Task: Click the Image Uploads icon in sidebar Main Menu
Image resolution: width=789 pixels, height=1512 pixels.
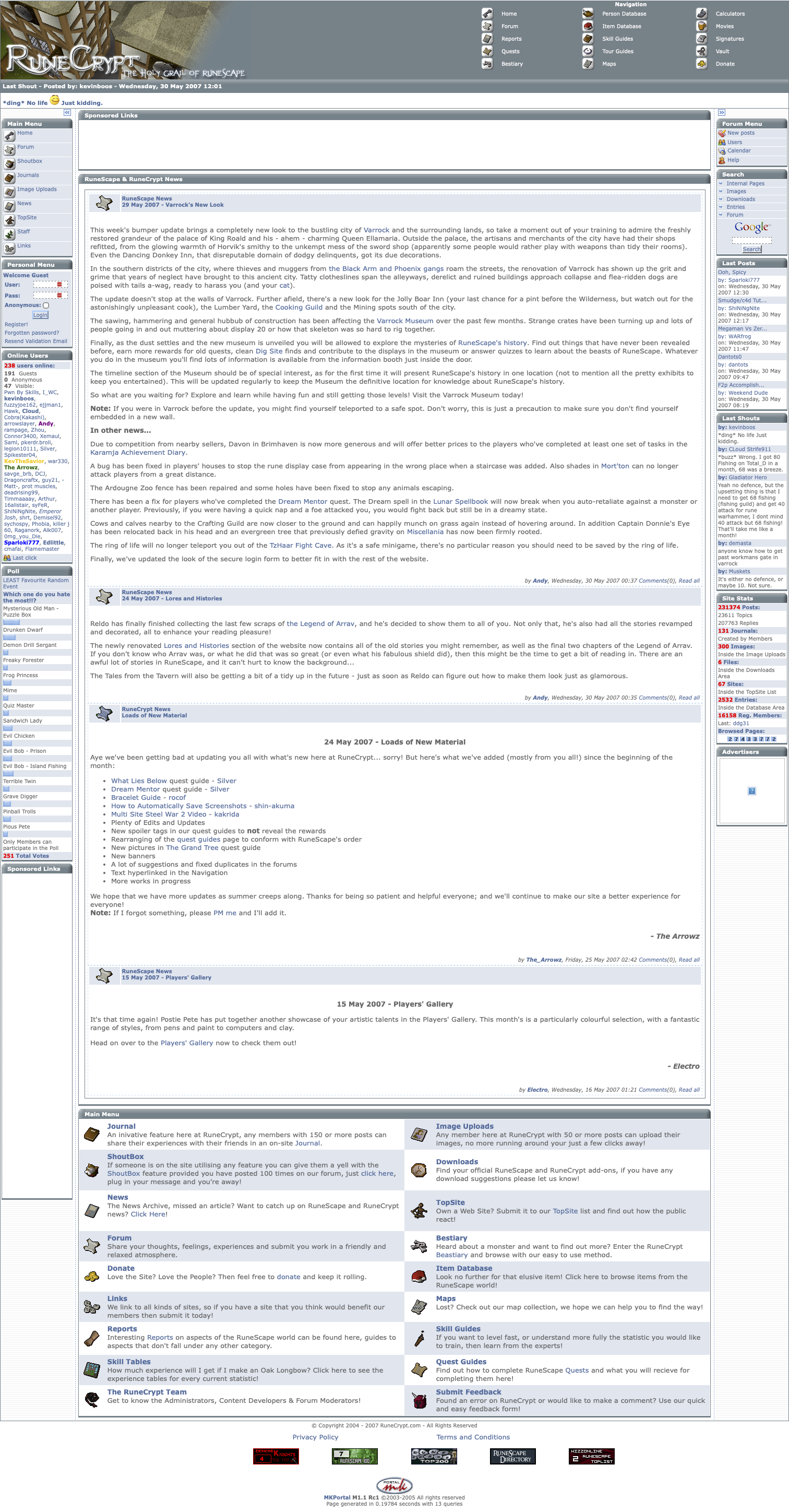Action: [9, 193]
